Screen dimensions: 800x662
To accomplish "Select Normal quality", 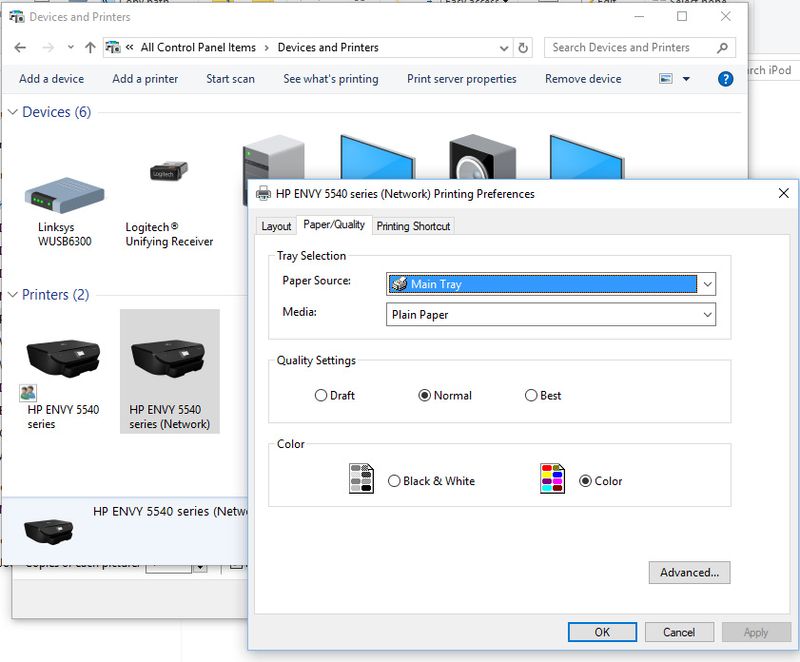I will point(444,395).
